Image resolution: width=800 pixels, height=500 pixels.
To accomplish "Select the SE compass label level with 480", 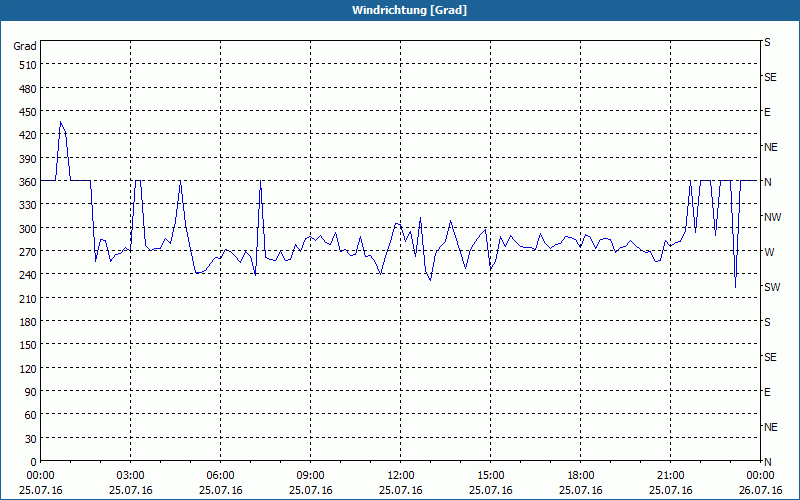I will pyautogui.click(x=770, y=78).
